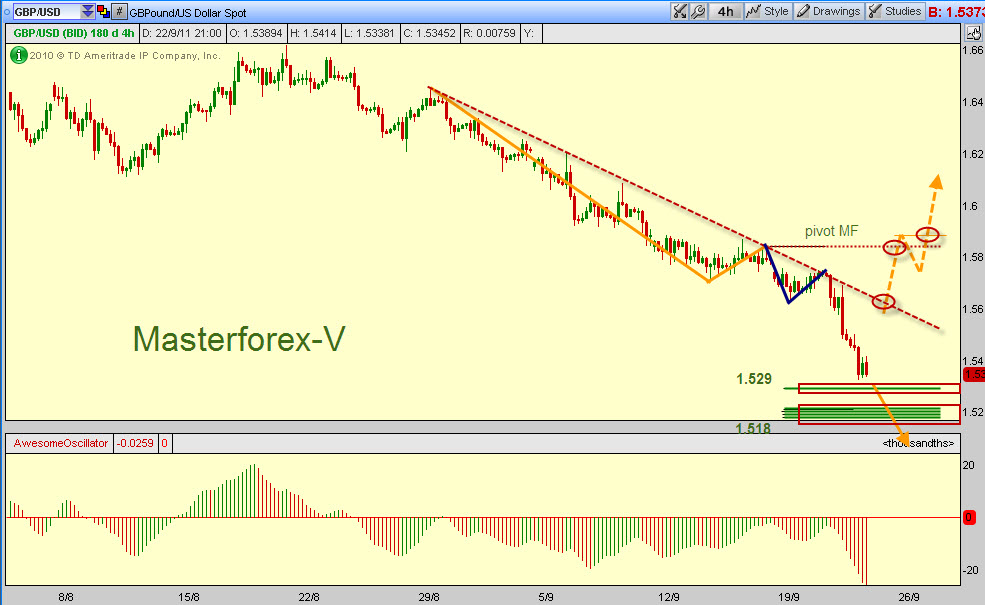Viewport: 985px width, 605px height.
Task: Click the chart cursor icon below toolbar
Action: (974, 33)
